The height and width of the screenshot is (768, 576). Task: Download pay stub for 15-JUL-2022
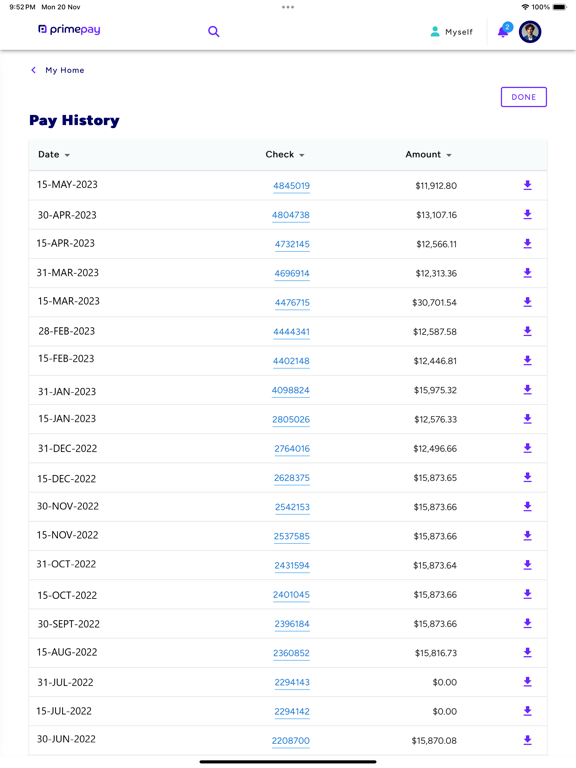(x=528, y=711)
